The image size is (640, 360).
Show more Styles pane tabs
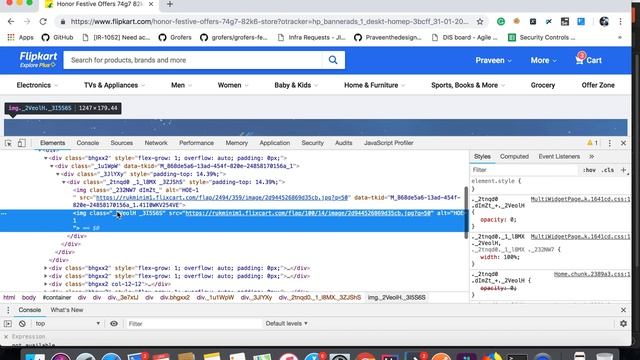591,157
